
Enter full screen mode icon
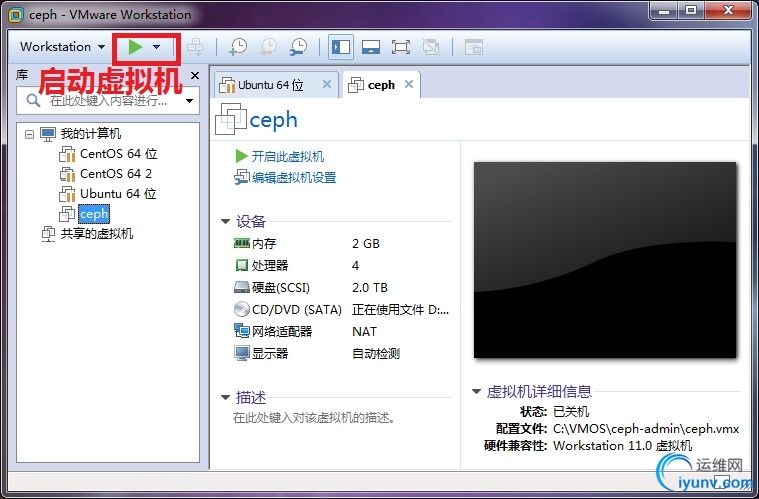tap(401, 47)
